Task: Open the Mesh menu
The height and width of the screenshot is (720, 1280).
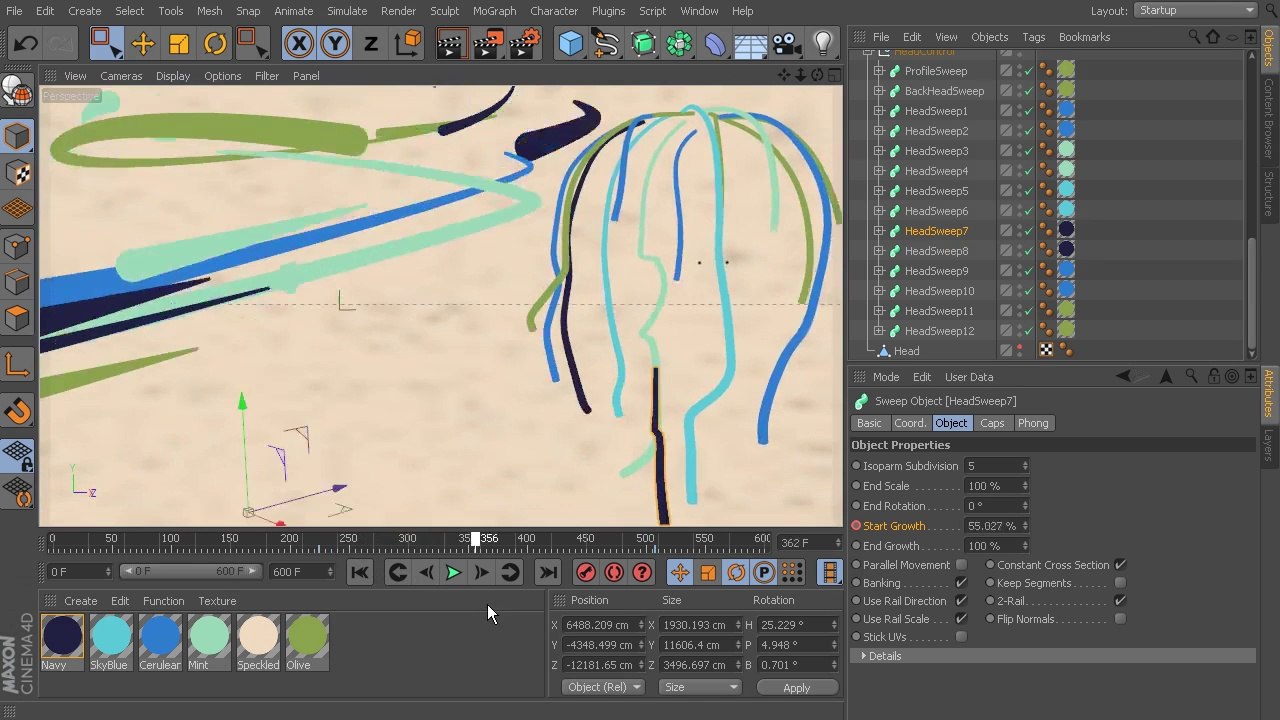Action: click(210, 11)
